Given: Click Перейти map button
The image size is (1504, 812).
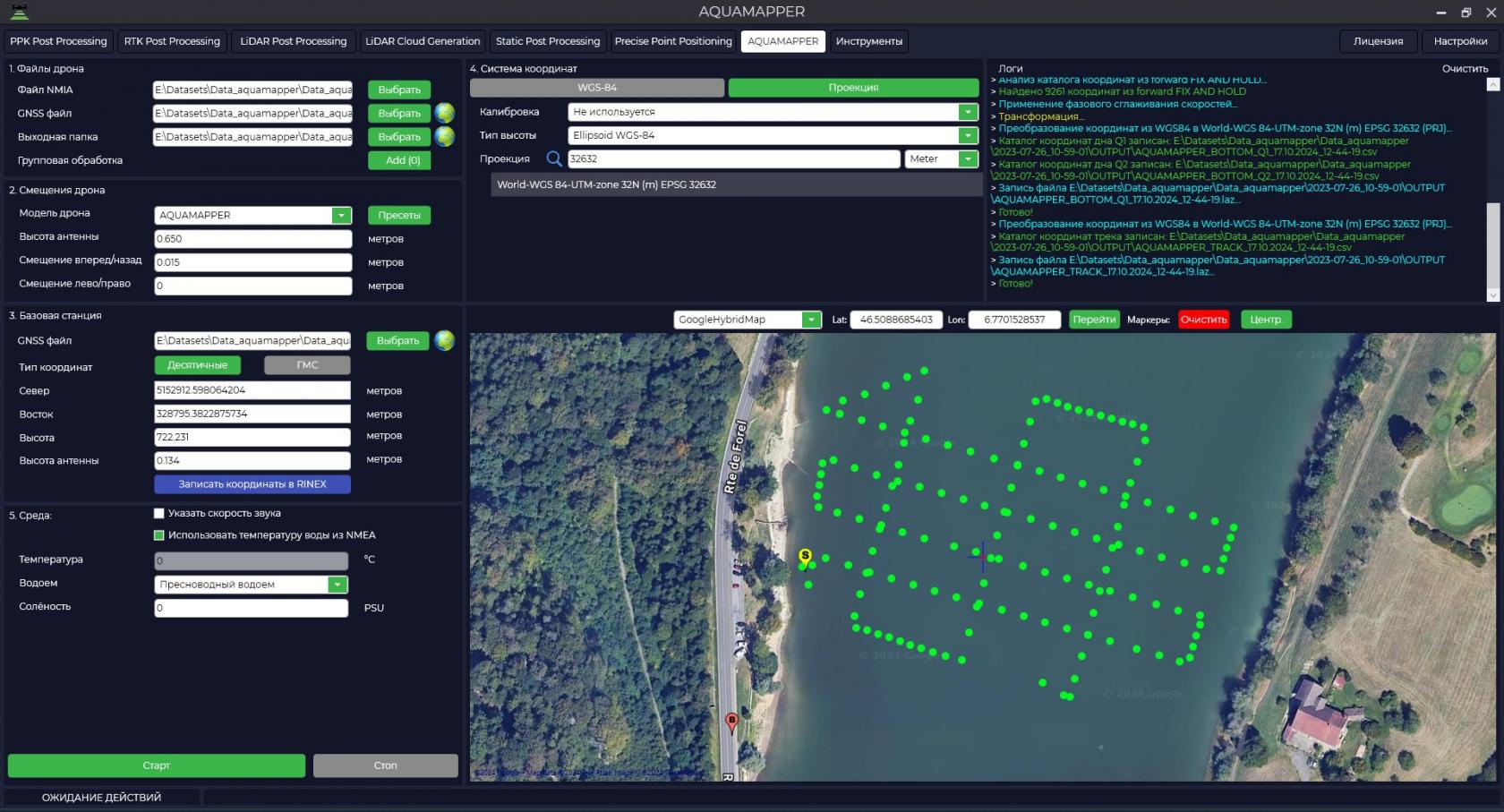Looking at the screenshot, I should pyautogui.click(x=1094, y=320).
